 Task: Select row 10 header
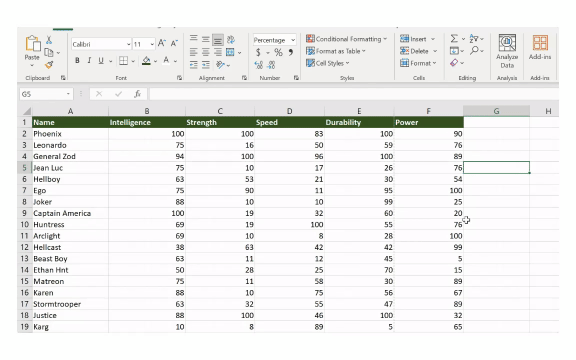[x=25, y=224]
